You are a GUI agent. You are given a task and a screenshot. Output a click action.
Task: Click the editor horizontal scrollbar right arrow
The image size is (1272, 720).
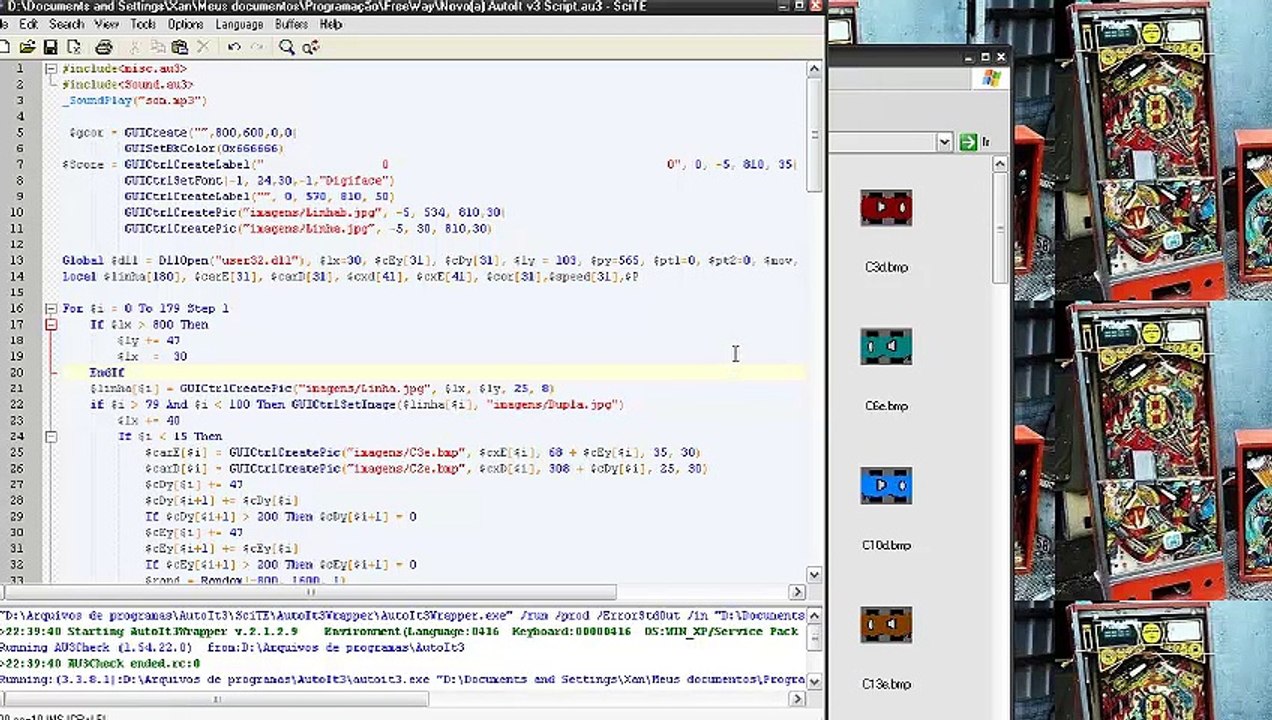pyautogui.click(x=797, y=592)
